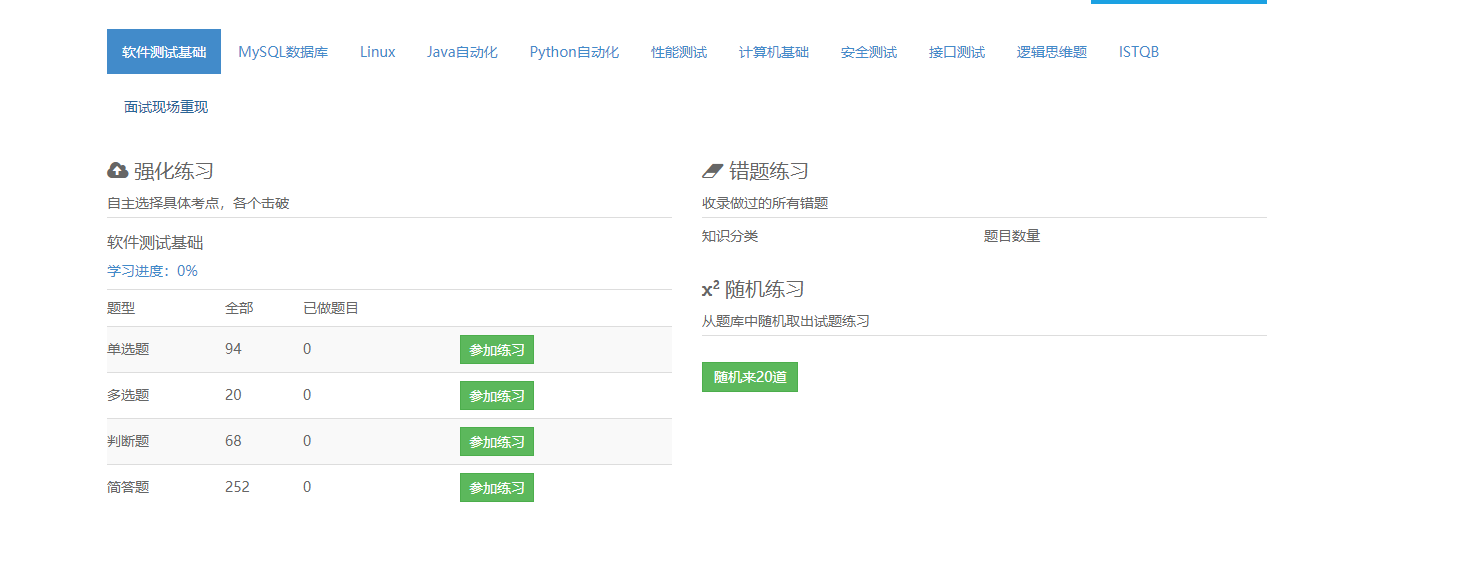This screenshot has width=1457, height=587.
Task: Click the 全部 column header
Action: click(239, 308)
